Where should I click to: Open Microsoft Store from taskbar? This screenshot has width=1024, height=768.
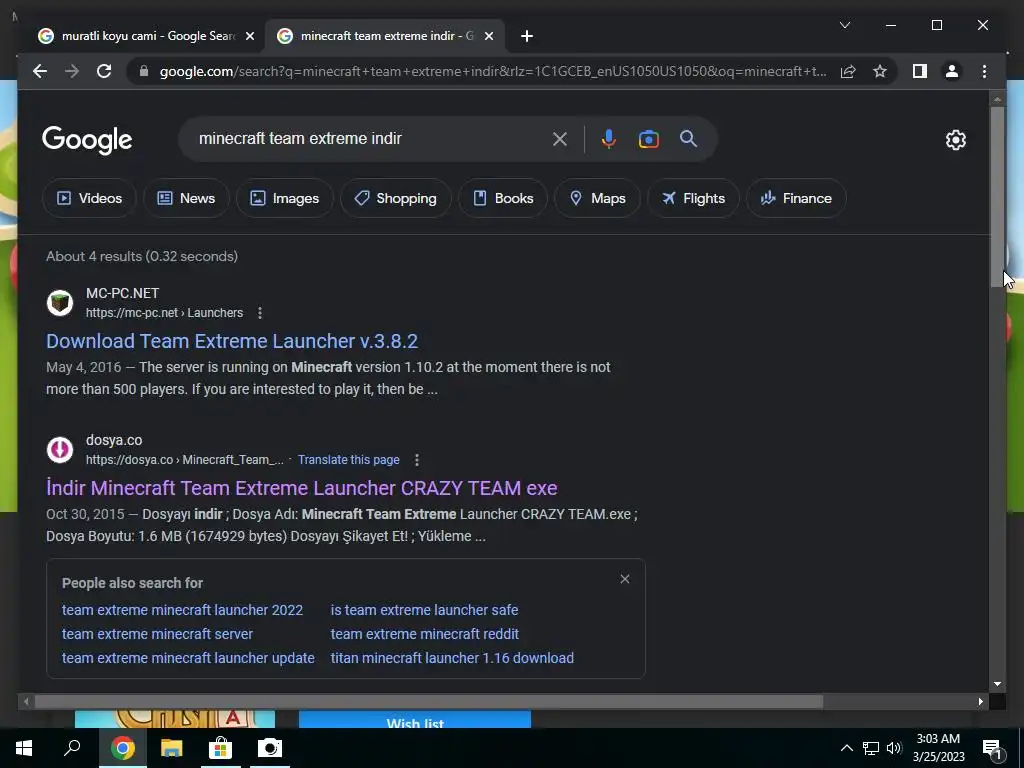coord(221,748)
